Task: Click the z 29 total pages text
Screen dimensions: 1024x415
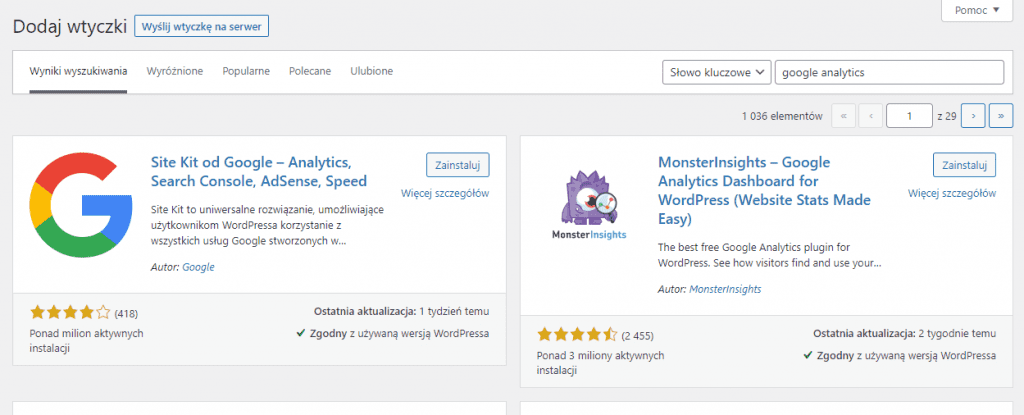Action: (947, 116)
